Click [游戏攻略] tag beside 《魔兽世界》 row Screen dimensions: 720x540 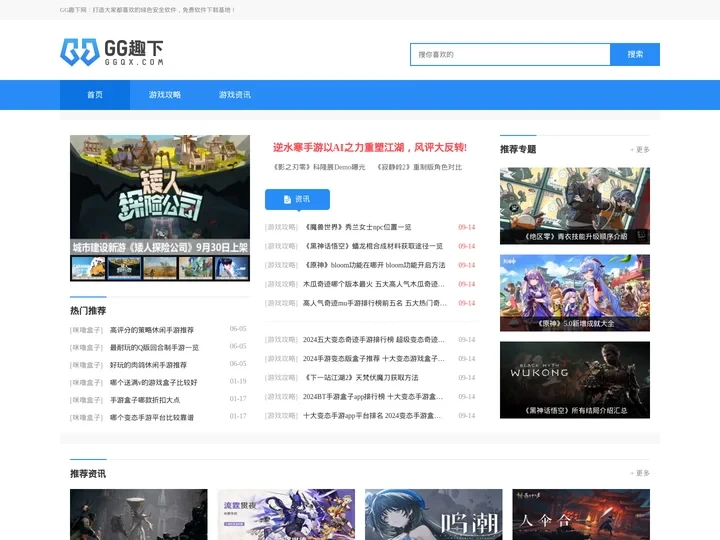coord(281,227)
